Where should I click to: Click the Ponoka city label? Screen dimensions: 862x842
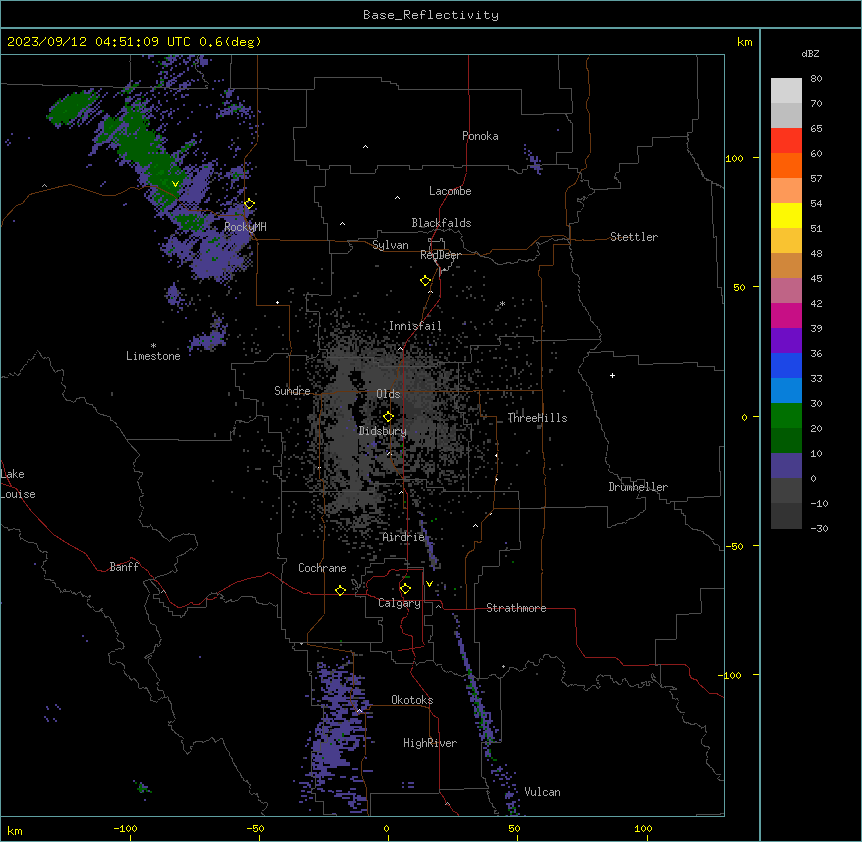(x=480, y=136)
